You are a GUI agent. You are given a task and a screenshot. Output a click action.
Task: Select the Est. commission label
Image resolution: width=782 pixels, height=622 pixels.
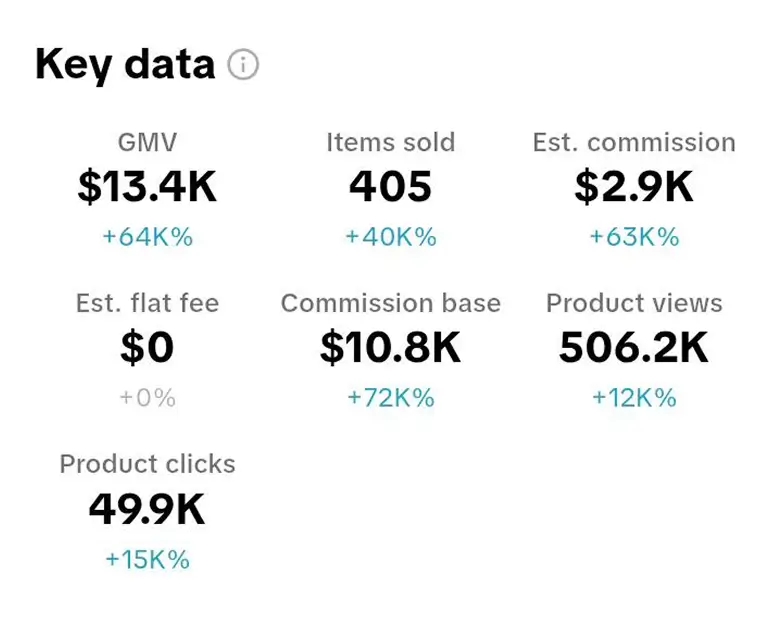click(x=634, y=143)
